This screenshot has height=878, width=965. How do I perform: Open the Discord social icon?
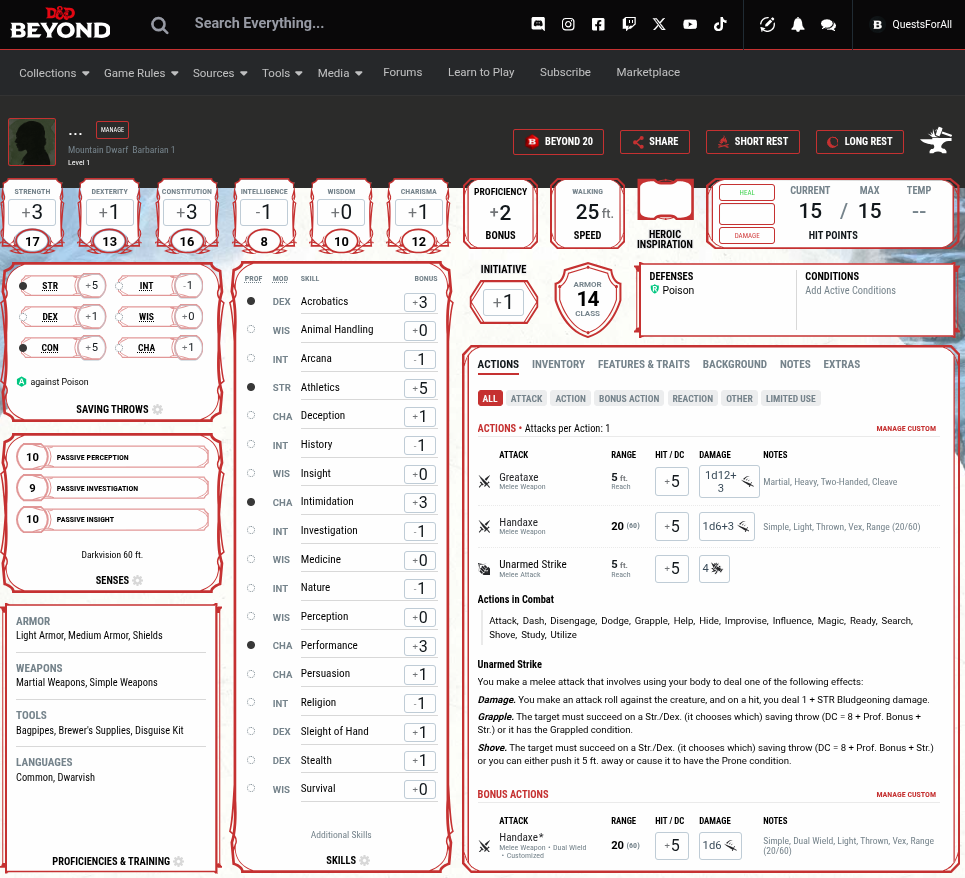(538, 24)
